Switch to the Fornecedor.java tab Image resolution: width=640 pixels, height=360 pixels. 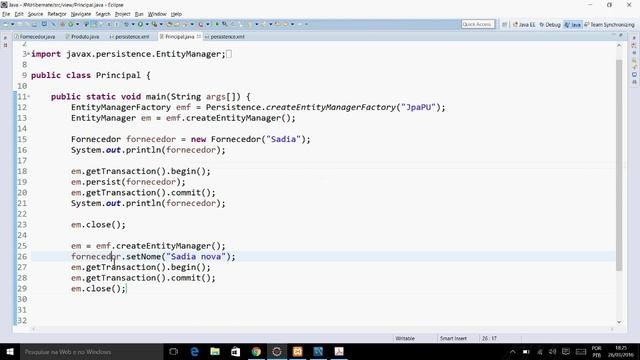[x=35, y=37]
